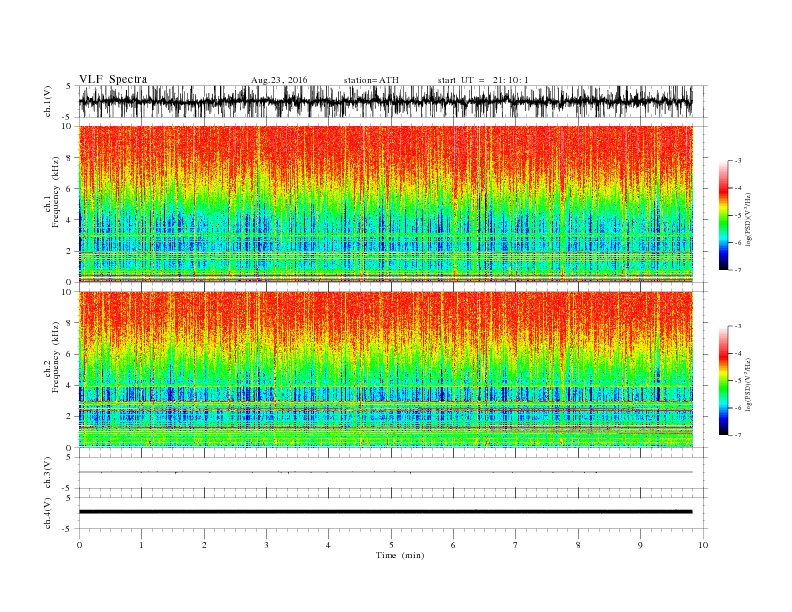Click the 'ch.4(V)' axis label
The image size is (792, 612).
(x=48, y=513)
